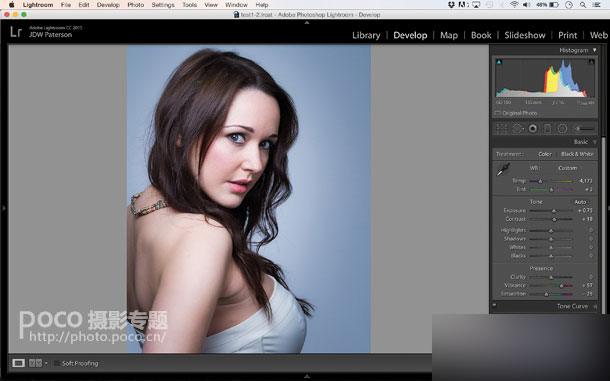Collapse the Histogram panel
The image size is (610, 381).
pyautogui.click(x=594, y=50)
